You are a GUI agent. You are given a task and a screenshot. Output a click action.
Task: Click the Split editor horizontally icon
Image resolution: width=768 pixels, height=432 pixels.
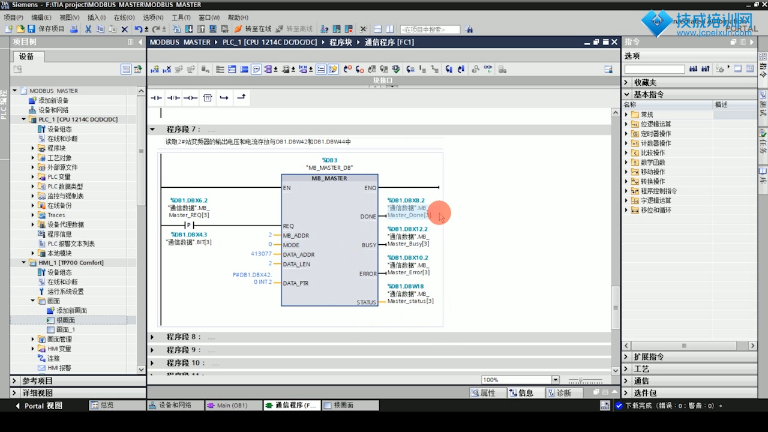click(x=378, y=29)
